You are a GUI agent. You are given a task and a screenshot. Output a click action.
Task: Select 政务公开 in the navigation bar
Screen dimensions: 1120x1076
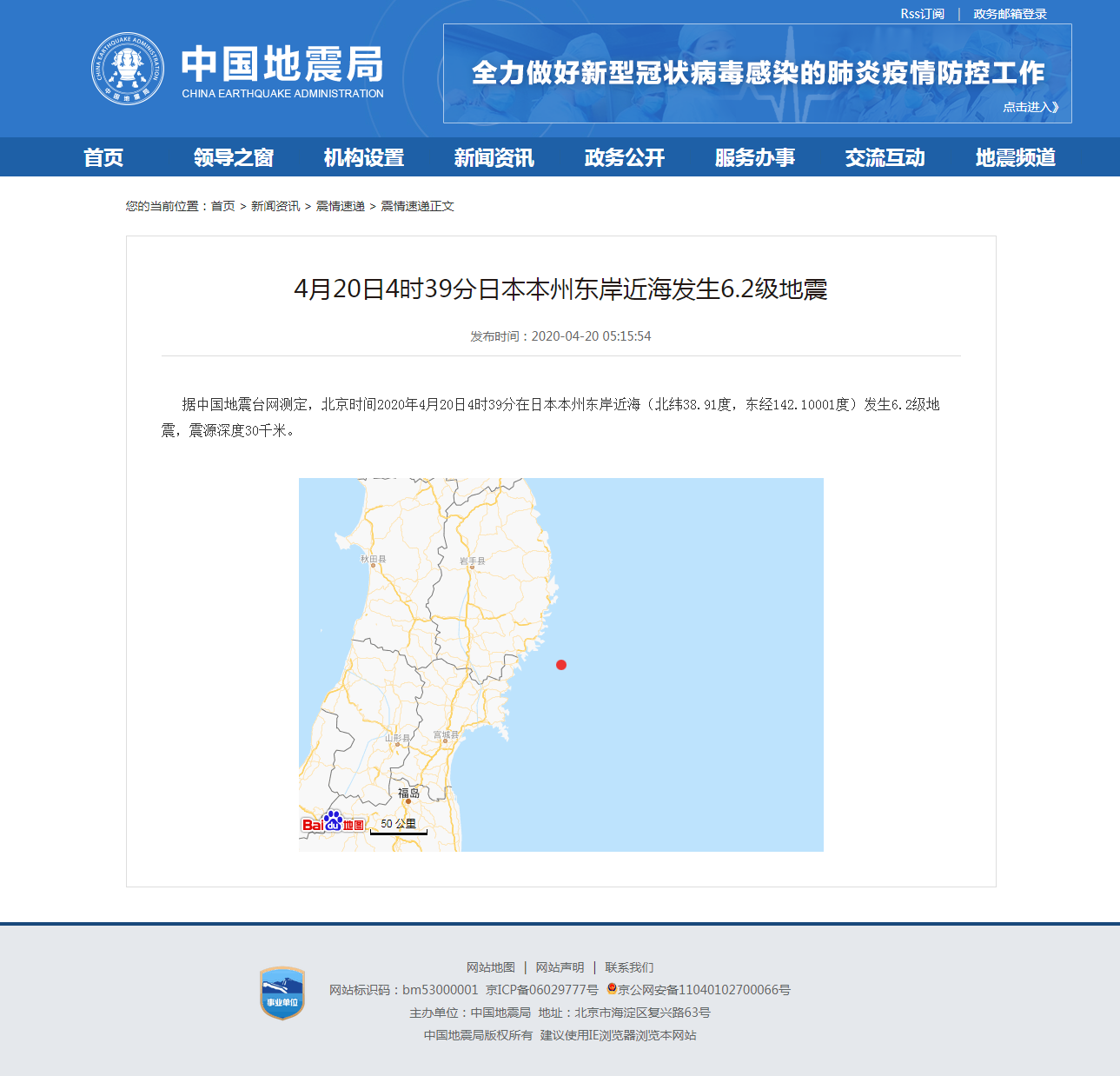click(623, 157)
